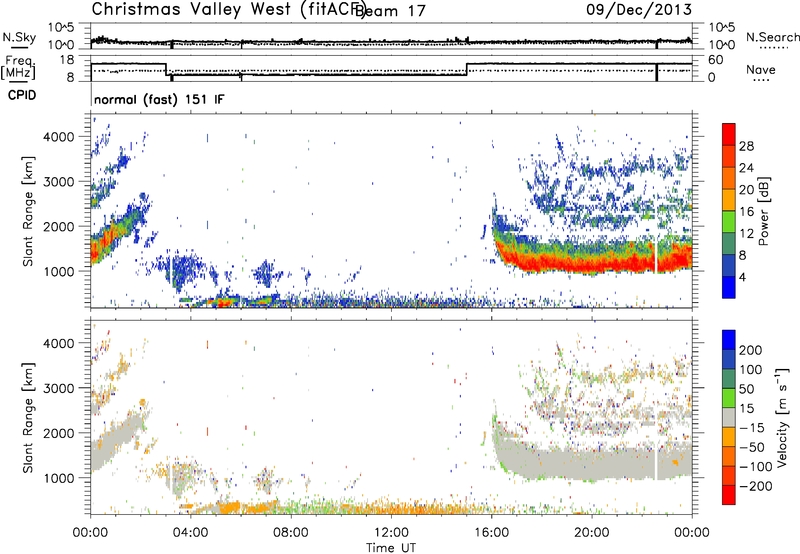Click the date '09/Dec/2013'
800x554 pixels.
639,9
